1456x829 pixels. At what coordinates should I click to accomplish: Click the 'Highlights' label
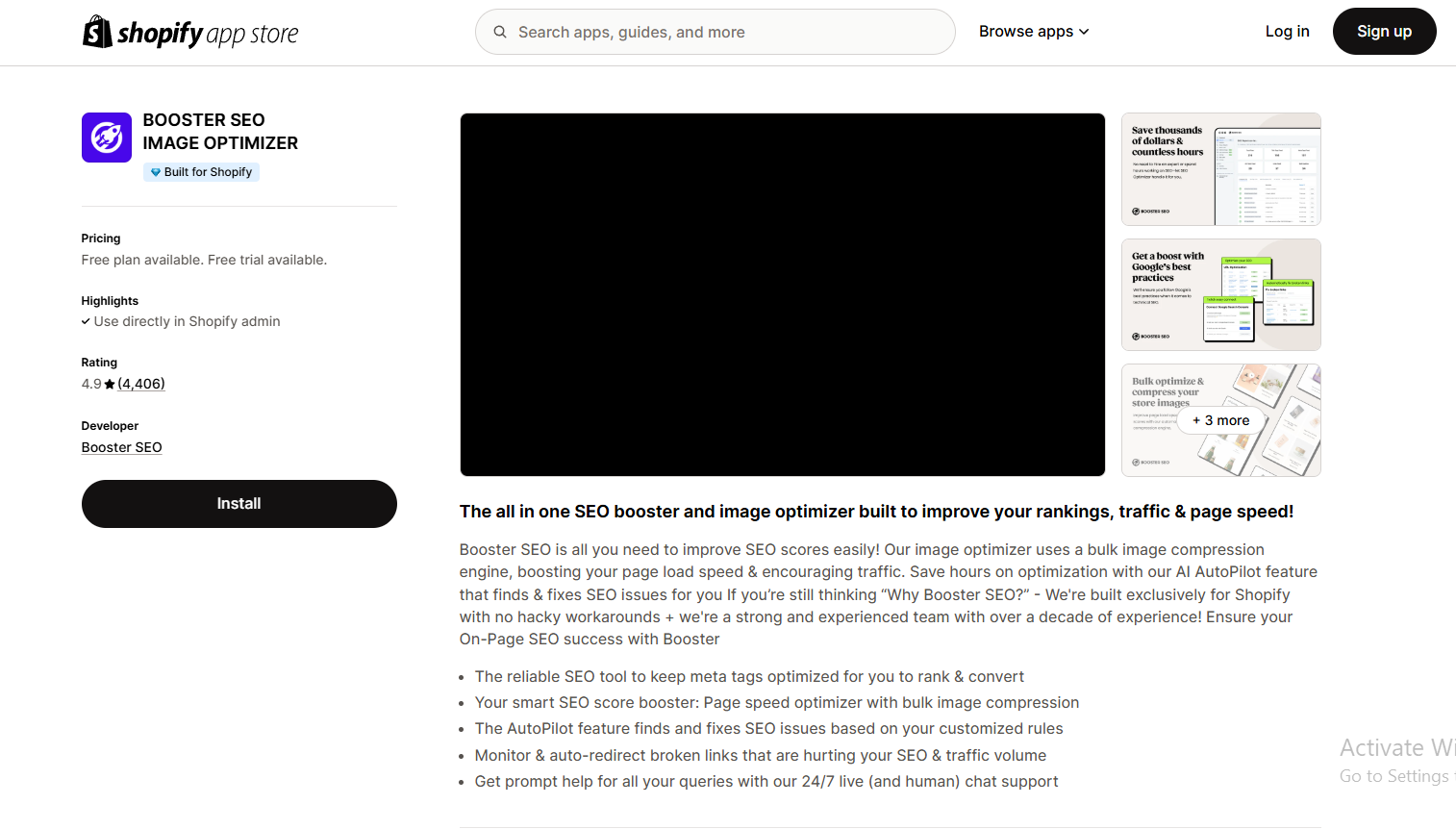[110, 301]
